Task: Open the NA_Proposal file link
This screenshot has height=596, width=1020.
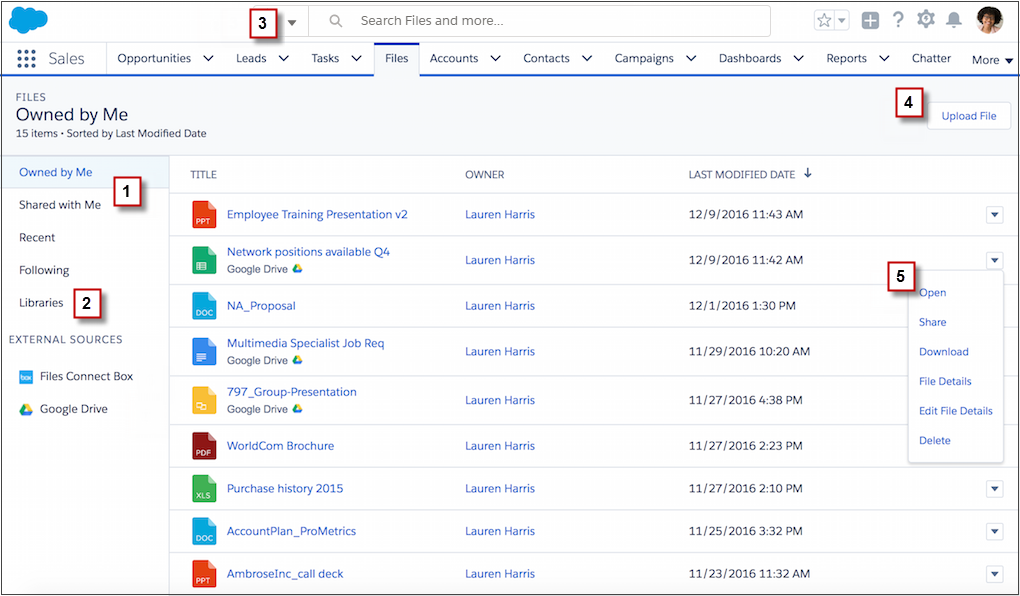Action: (261, 306)
